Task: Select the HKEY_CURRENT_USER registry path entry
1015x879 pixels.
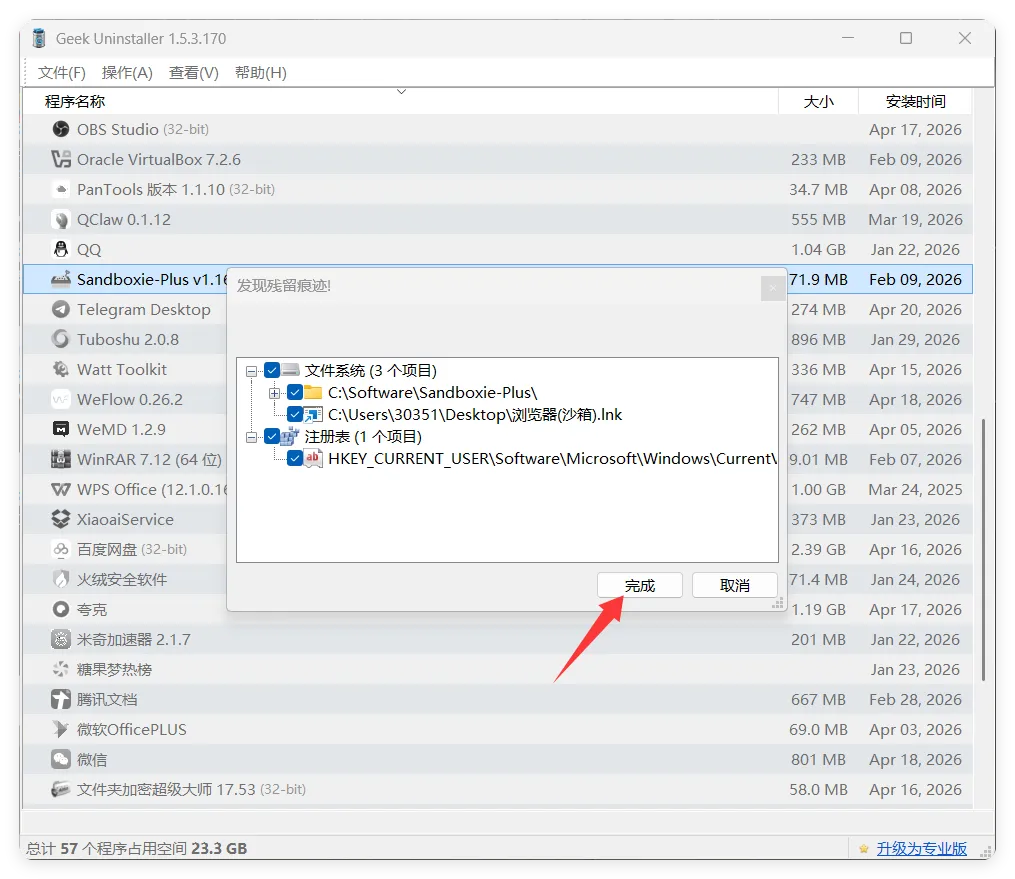Action: [x=552, y=458]
